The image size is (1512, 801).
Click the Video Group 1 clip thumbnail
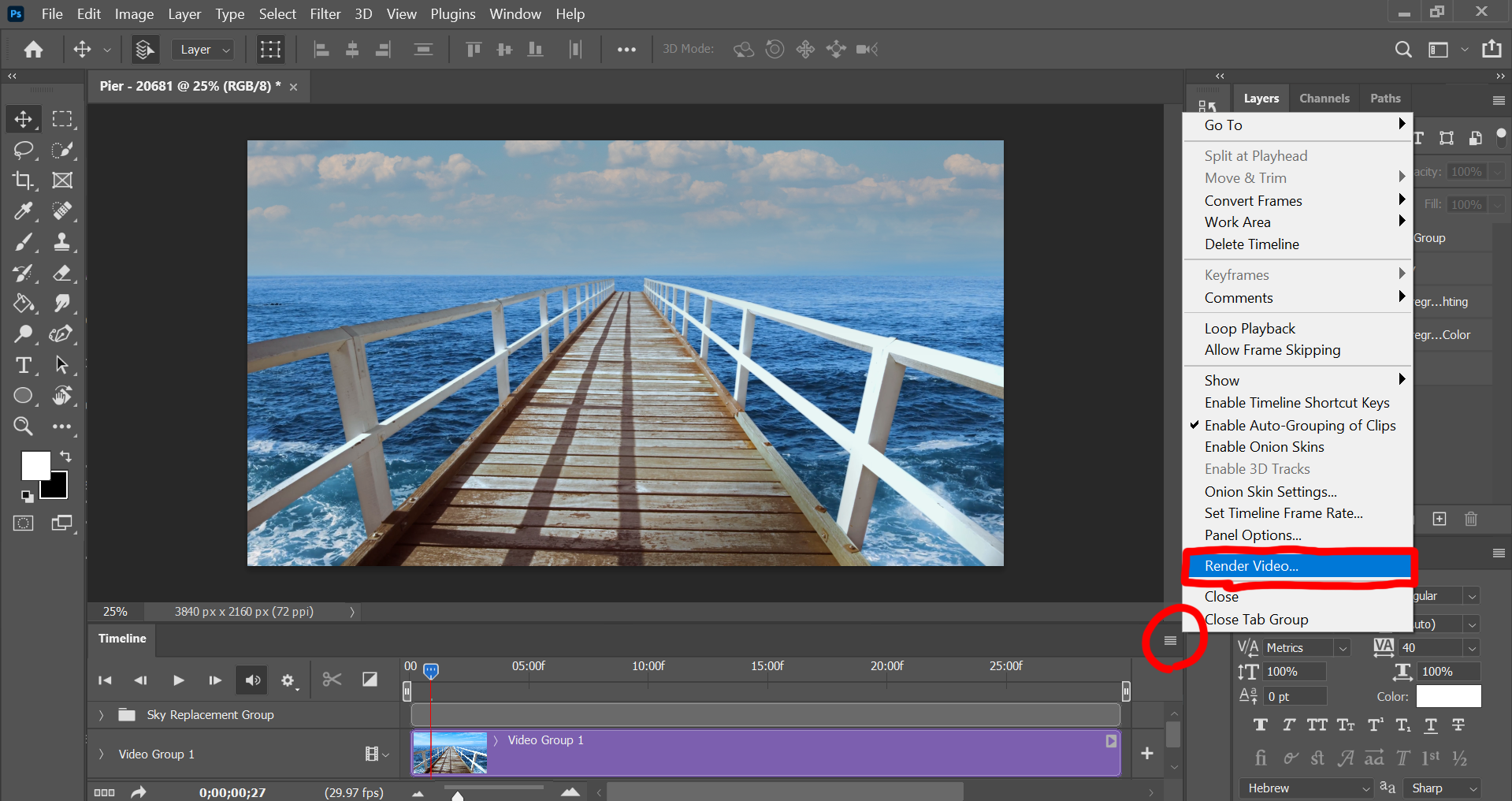(x=450, y=753)
